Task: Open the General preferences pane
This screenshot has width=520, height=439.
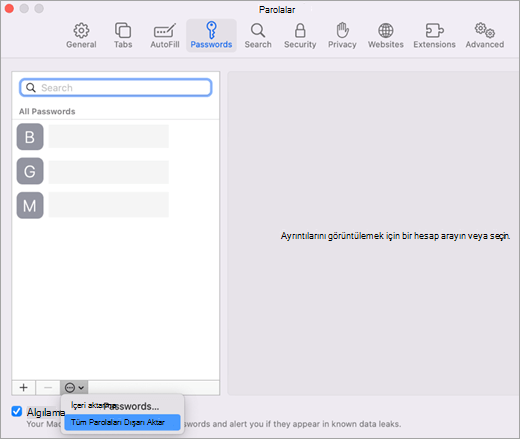Action: point(81,35)
